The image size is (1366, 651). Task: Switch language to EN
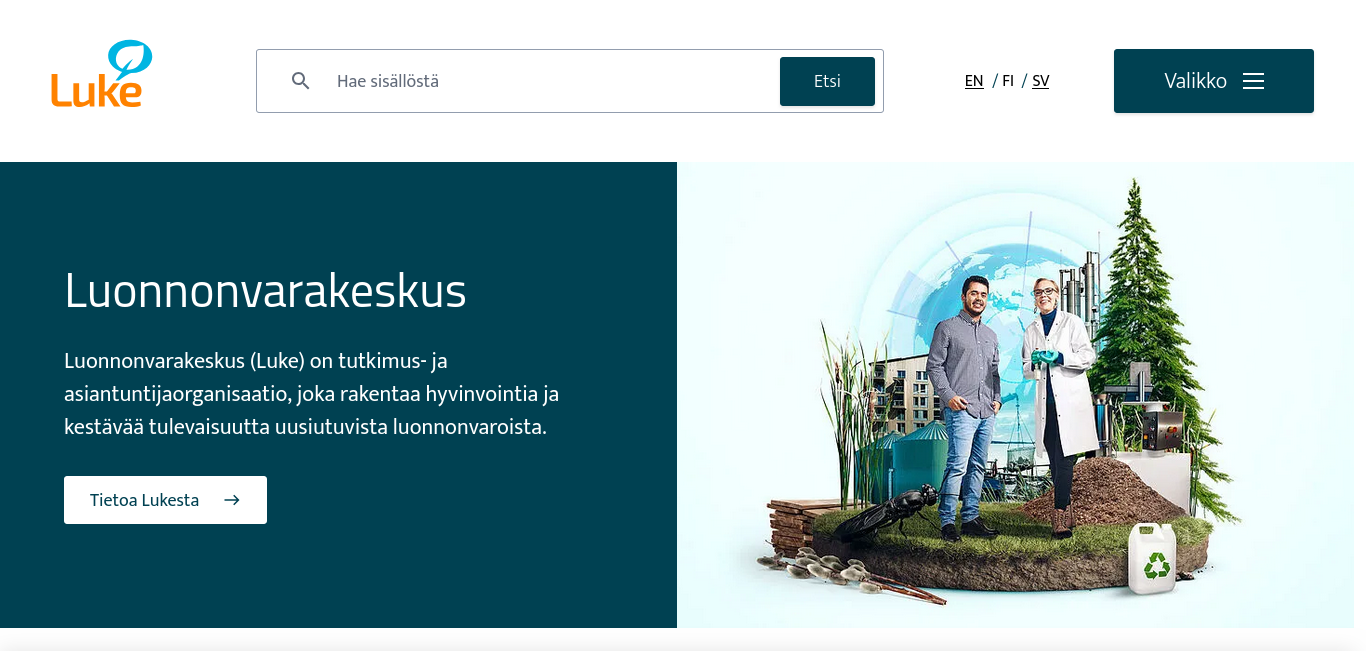point(974,81)
